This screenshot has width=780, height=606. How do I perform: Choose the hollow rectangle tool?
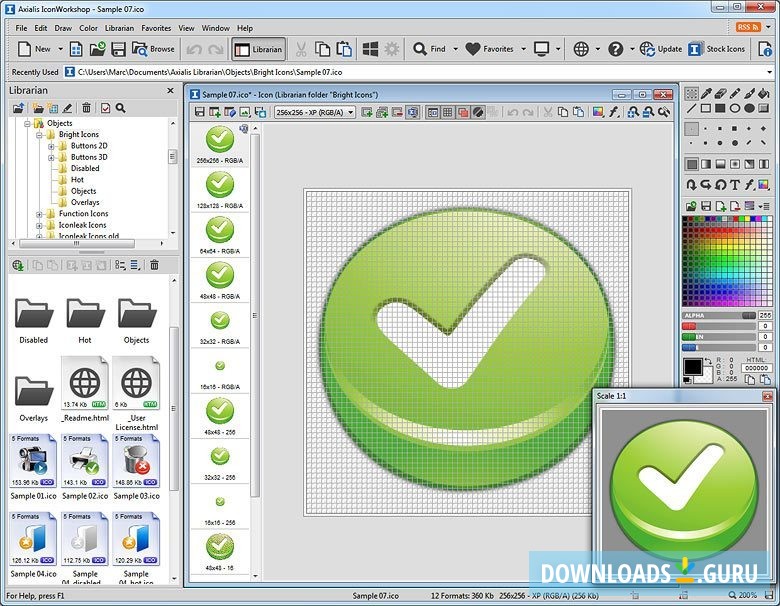(x=706, y=108)
